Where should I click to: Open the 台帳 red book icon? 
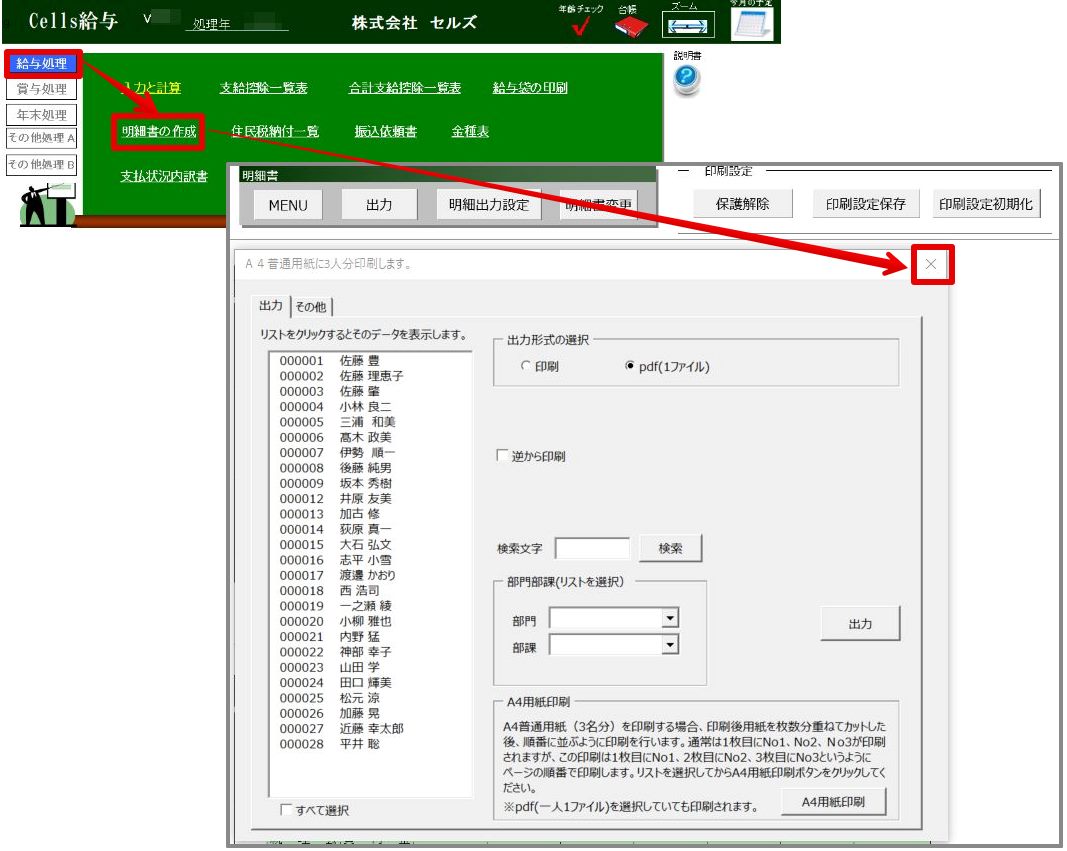[x=631, y=27]
